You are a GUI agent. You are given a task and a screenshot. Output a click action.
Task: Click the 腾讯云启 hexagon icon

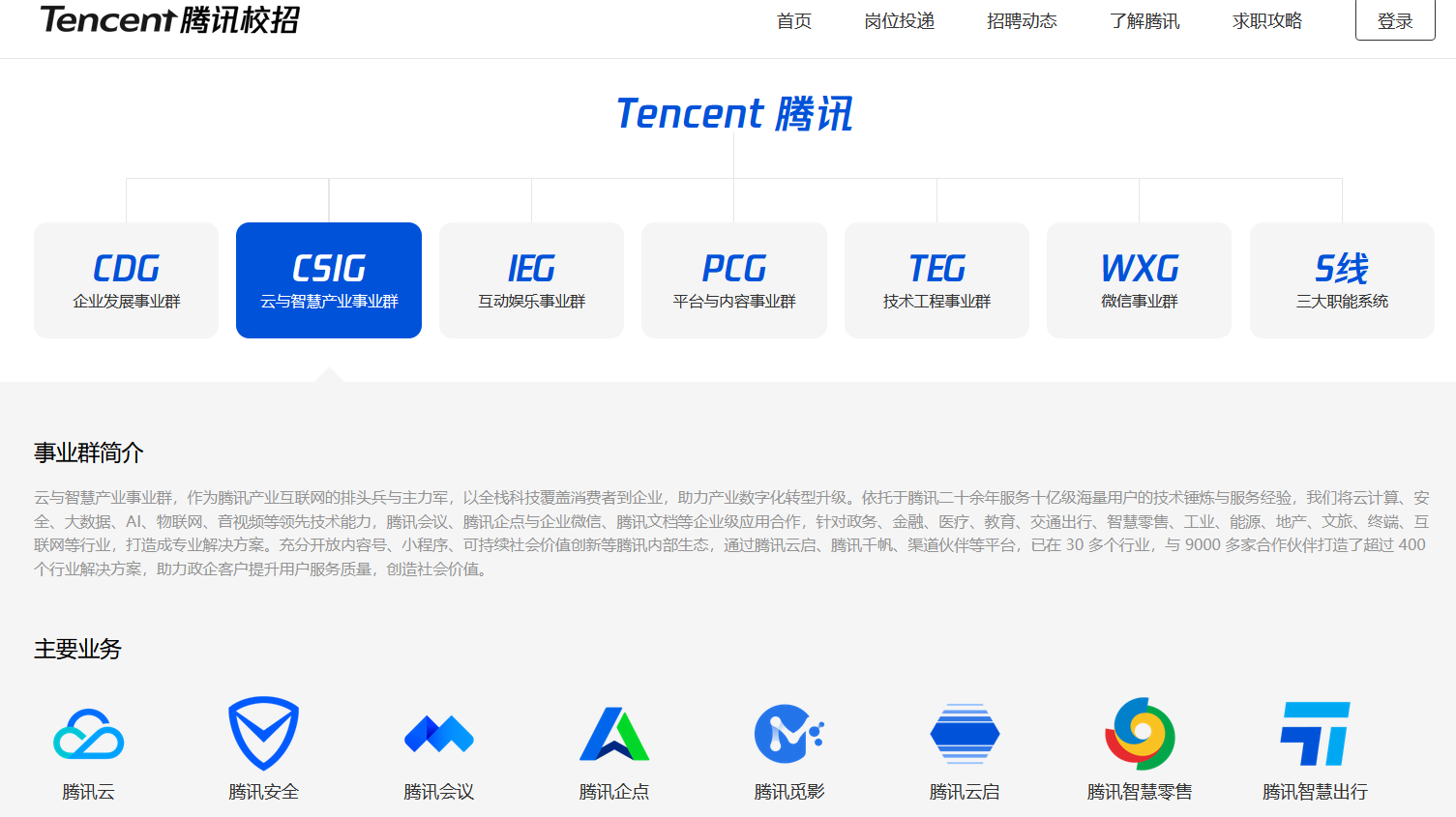[x=965, y=734]
